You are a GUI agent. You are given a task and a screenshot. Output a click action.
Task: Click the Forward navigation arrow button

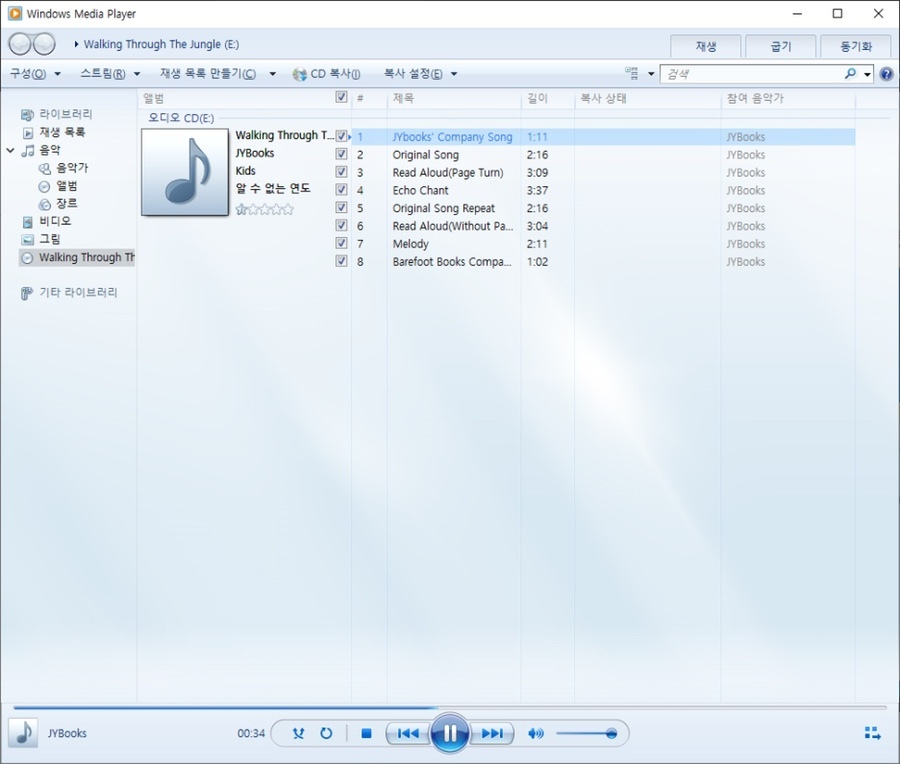coord(44,44)
